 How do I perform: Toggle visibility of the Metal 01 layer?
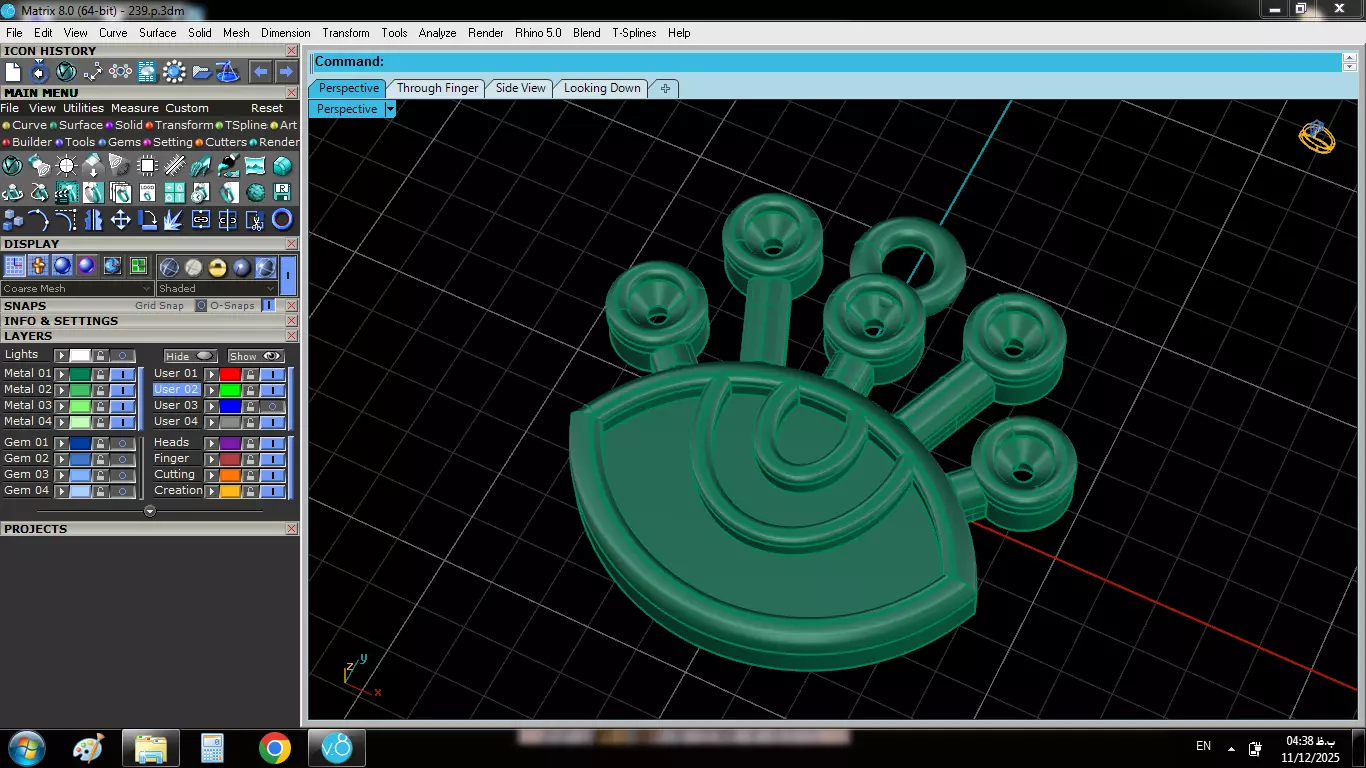click(122, 374)
